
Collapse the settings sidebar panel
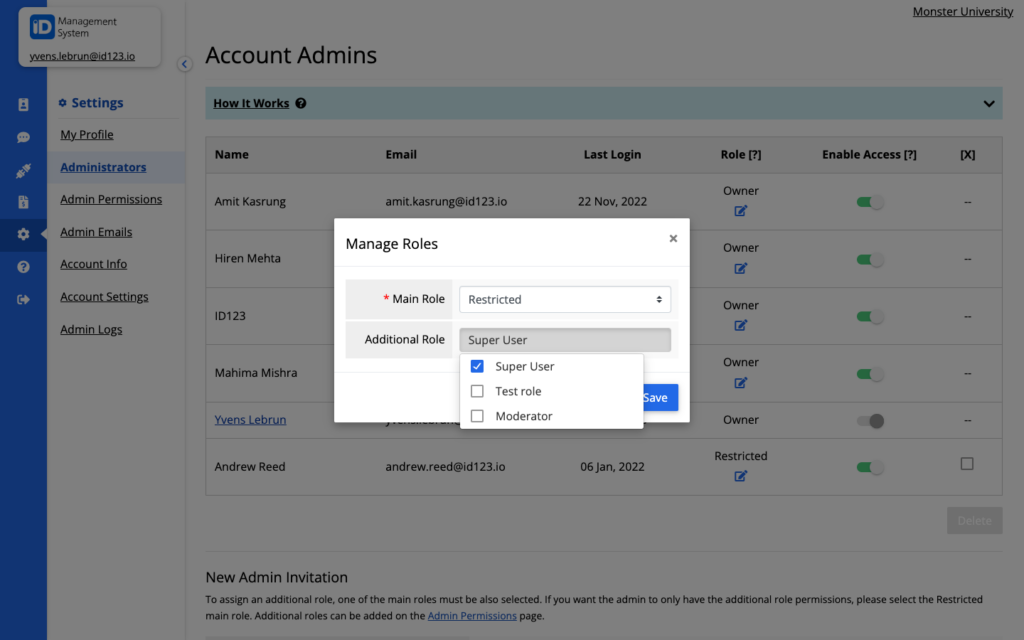[x=184, y=64]
